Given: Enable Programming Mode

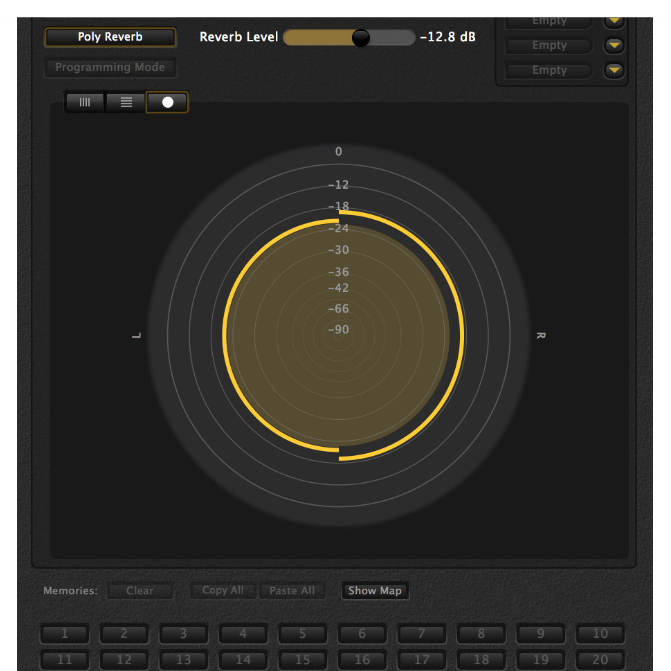Looking at the screenshot, I should tap(110, 68).
